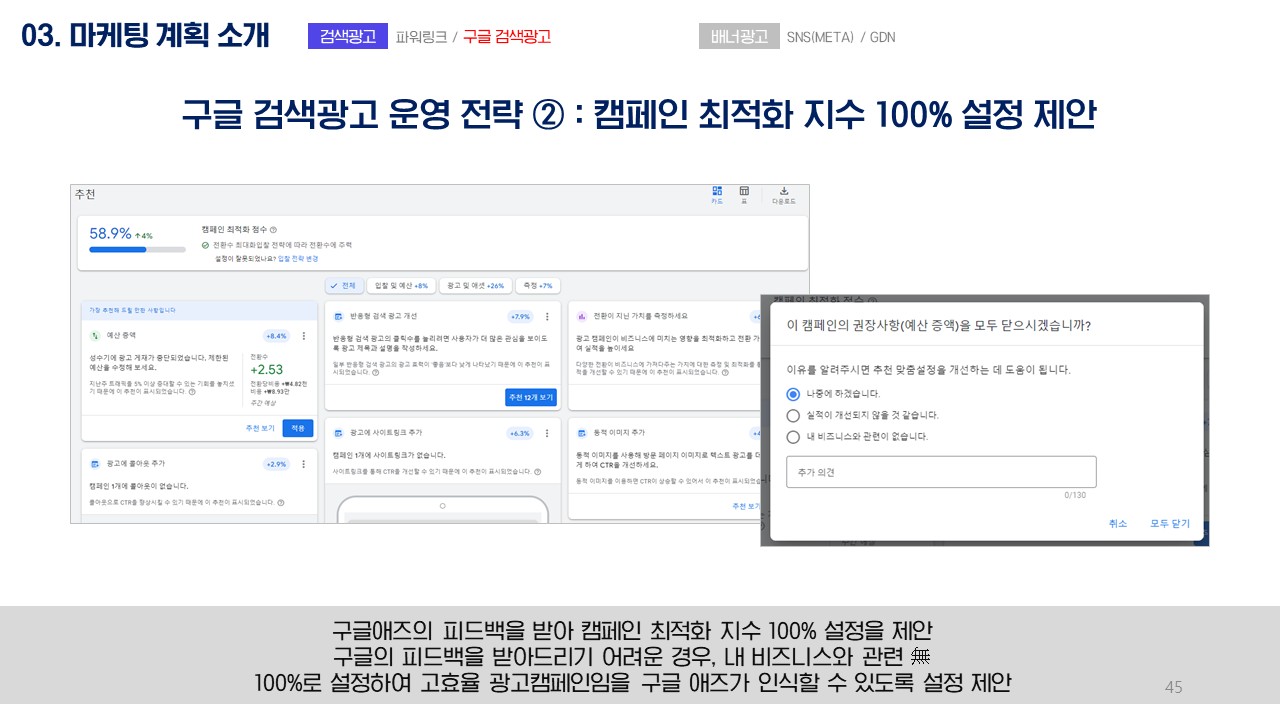Click help icon beside 캠페인 최적화 점수

click(x=273, y=229)
